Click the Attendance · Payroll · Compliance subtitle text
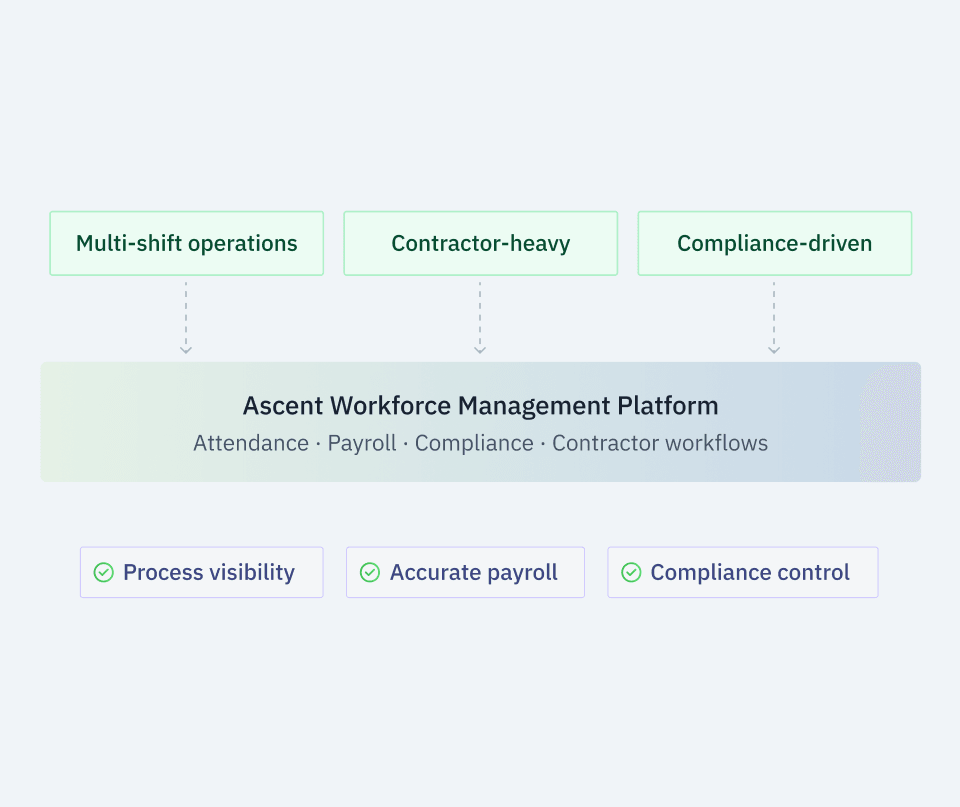This screenshot has height=807, width=960. click(481, 443)
